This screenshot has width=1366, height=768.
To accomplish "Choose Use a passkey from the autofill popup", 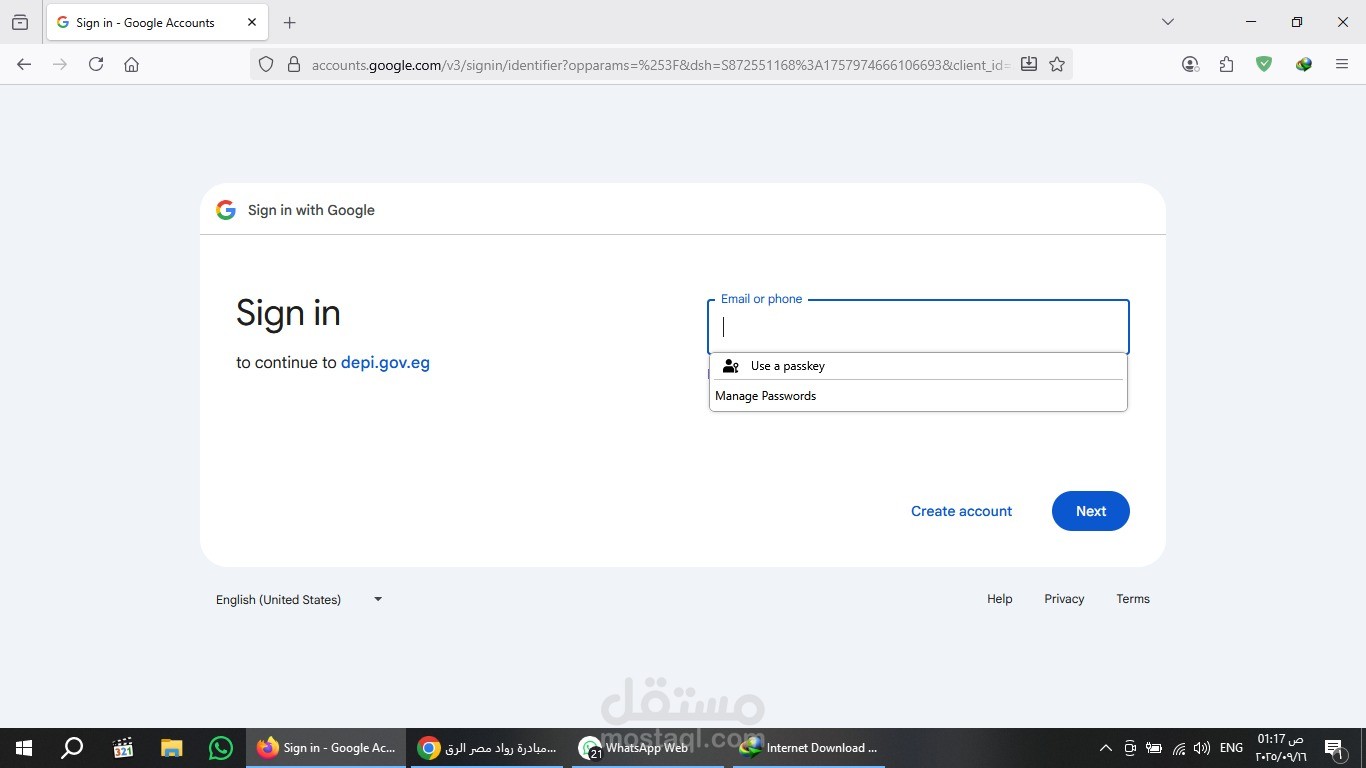I will tap(918, 366).
